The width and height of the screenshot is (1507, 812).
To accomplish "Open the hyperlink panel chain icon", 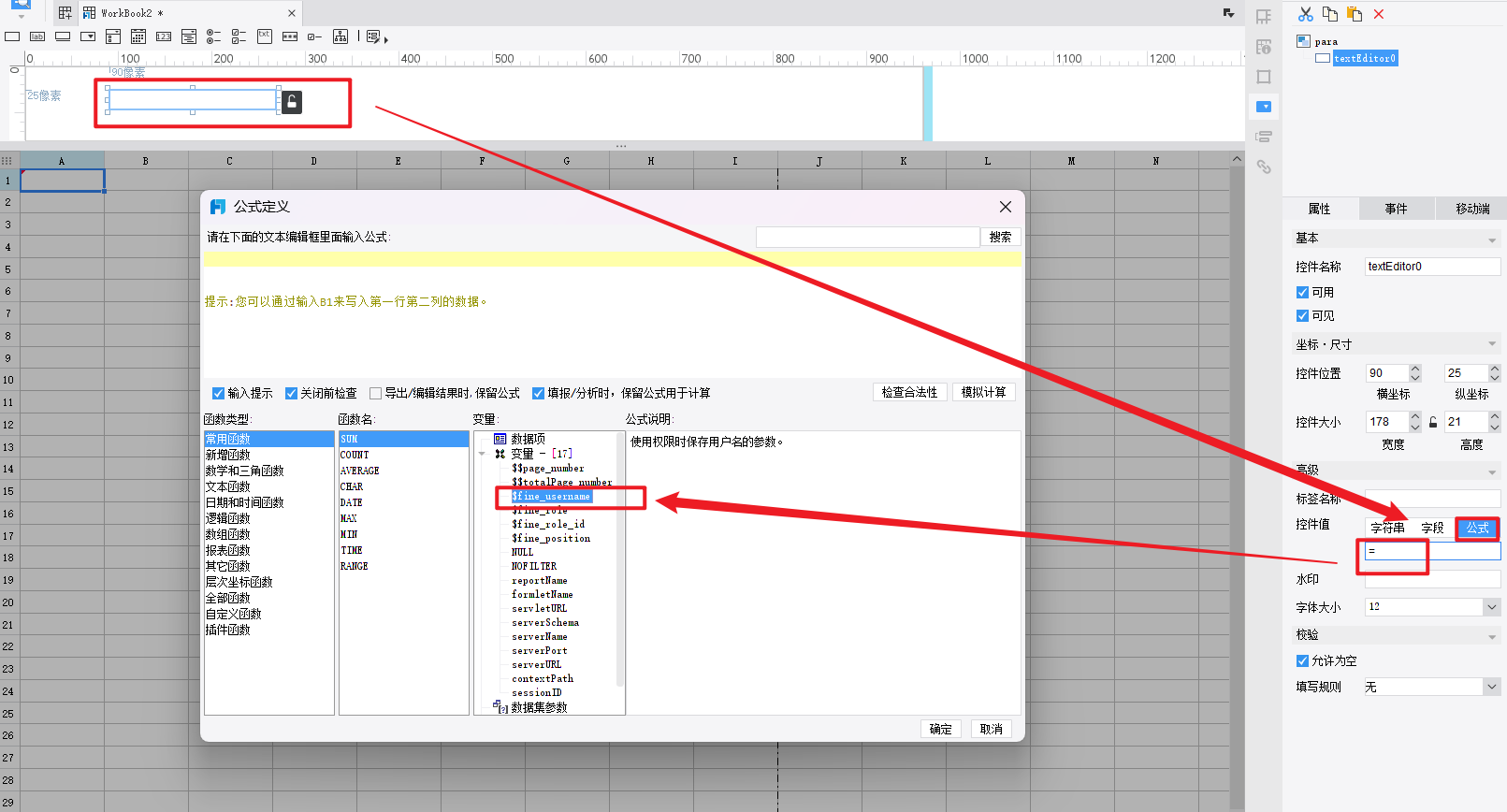I will tap(1264, 167).
